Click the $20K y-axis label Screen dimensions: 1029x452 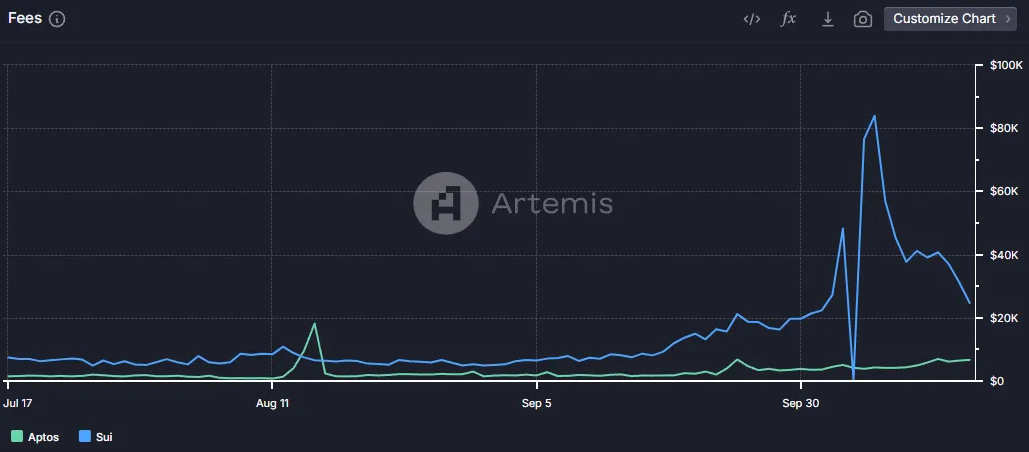coord(1004,318)
